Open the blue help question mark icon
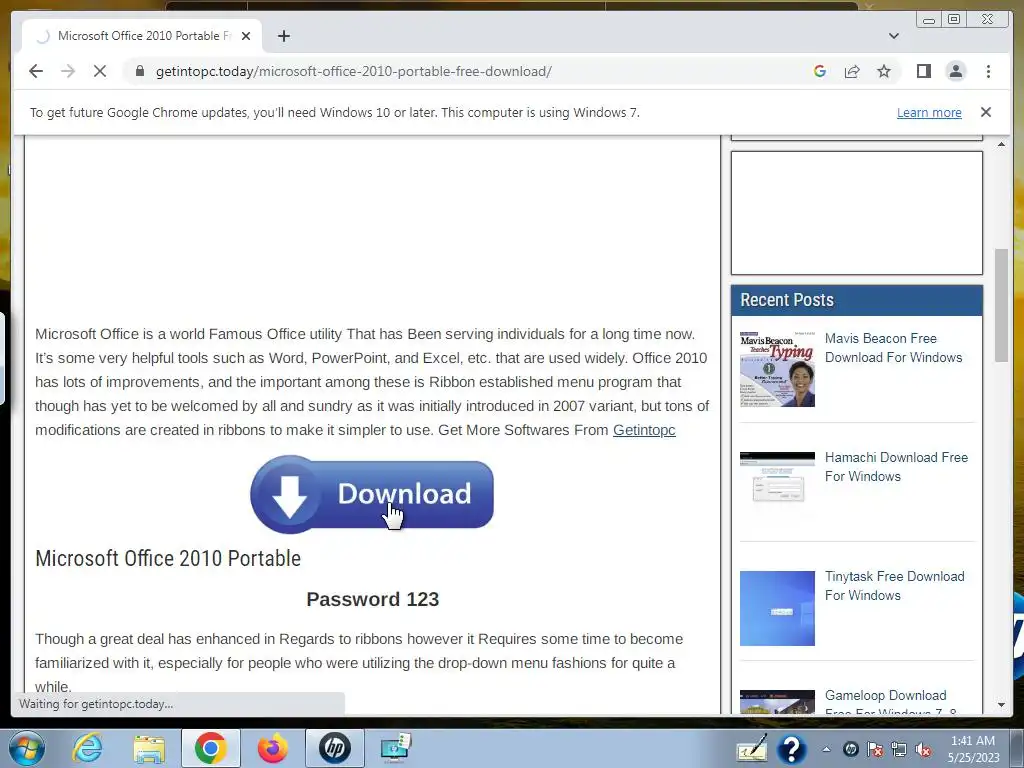The image size is (1024, 768). [791, 749]
